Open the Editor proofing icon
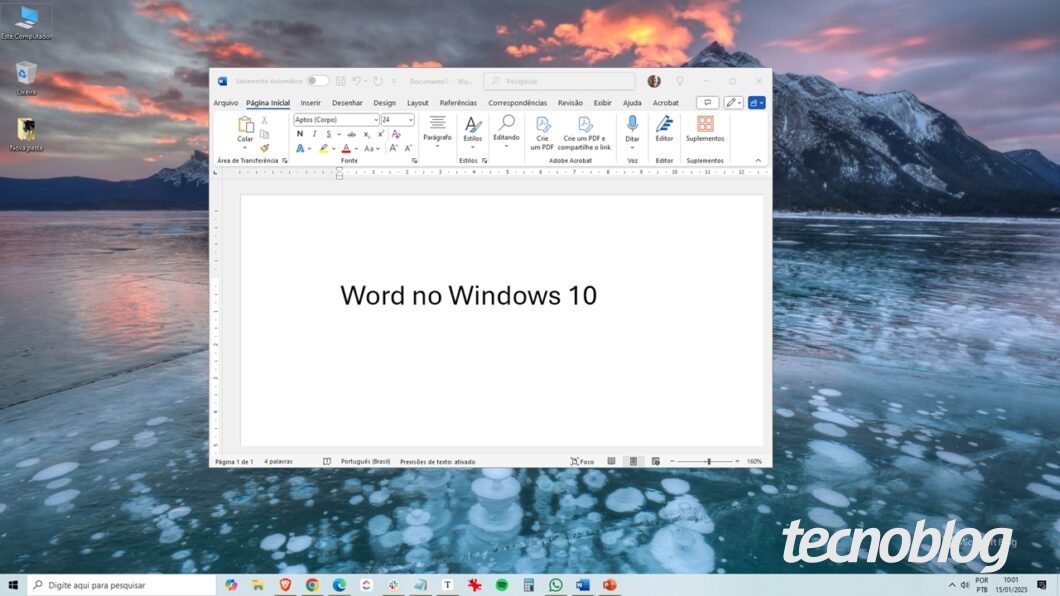This screenshot has height=596, width=1060. tap(665, 124)
